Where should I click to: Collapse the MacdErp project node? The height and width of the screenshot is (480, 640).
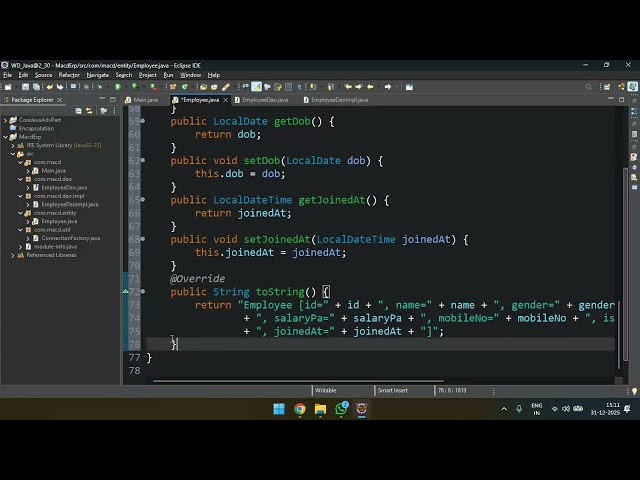[5, 137]
